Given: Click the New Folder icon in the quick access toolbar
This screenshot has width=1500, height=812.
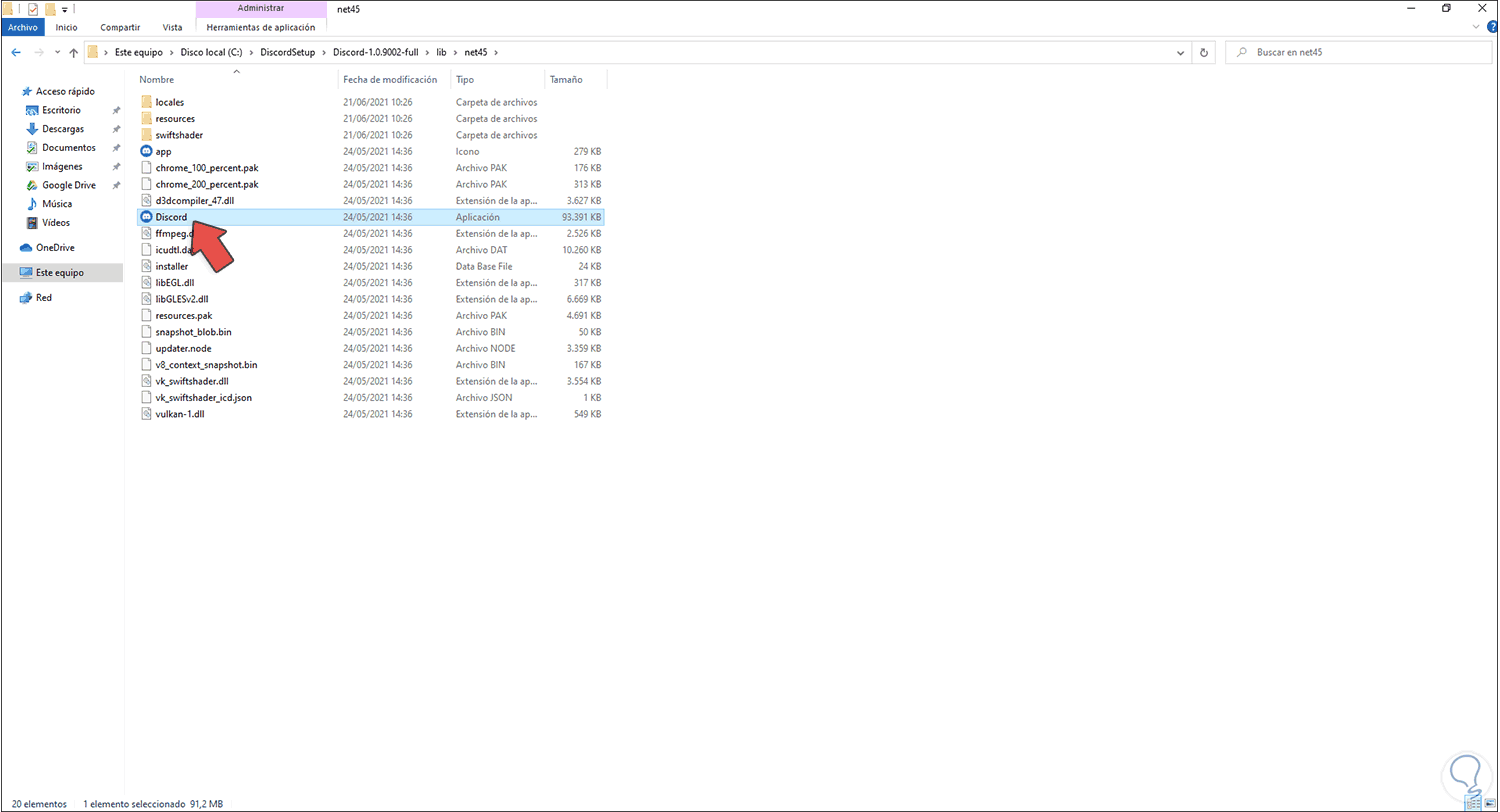Looking at the screenshot, I should pos(49,9).
